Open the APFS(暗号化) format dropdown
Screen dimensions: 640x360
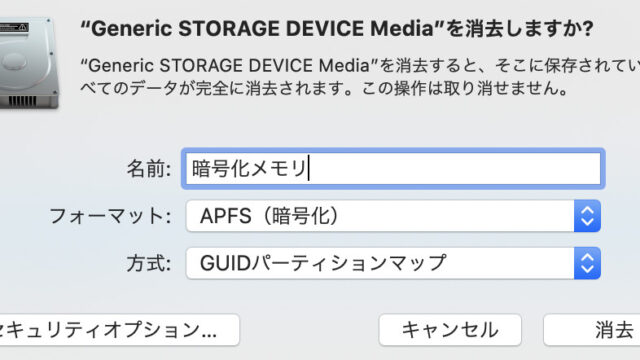tap(393, 216)
